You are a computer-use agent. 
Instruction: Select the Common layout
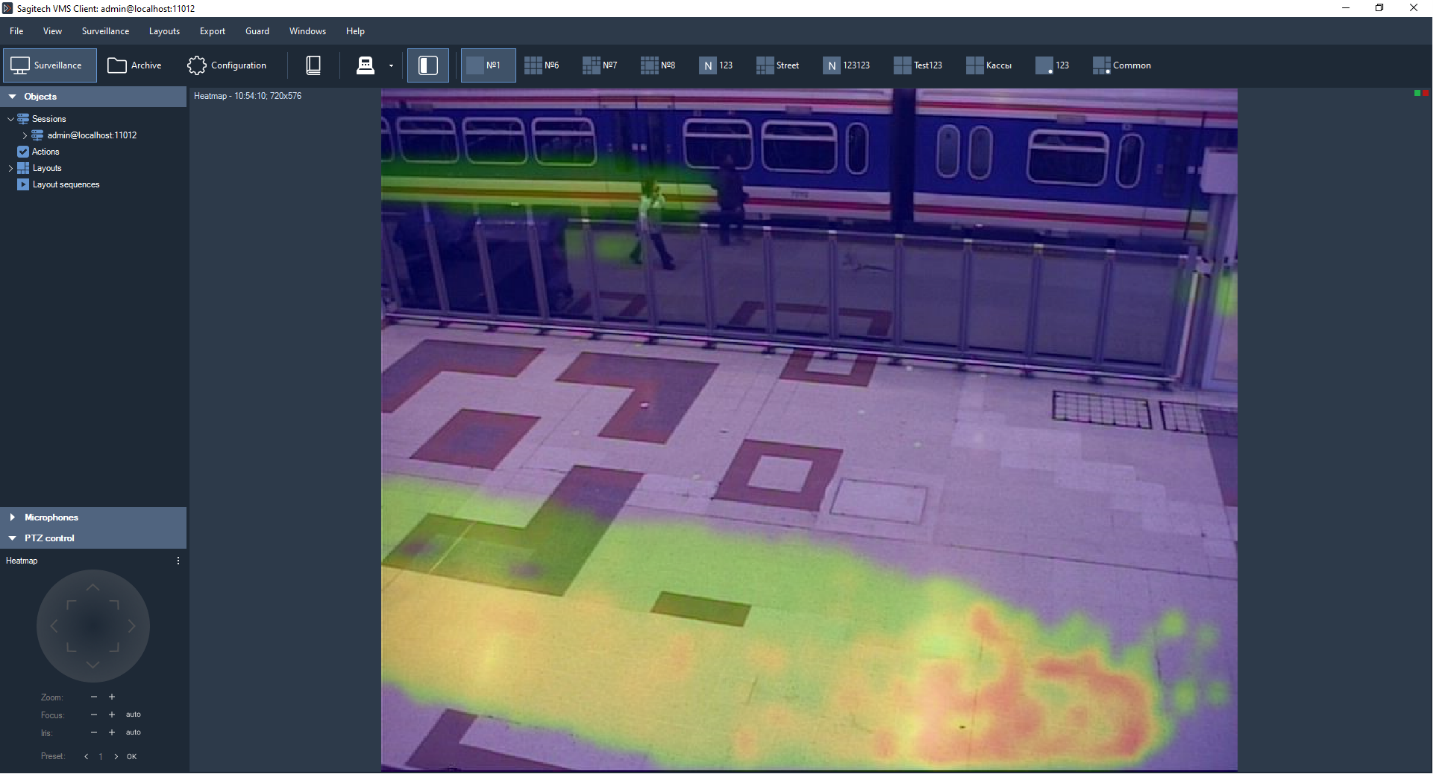pyautogui.click(x=1121, y=66)
